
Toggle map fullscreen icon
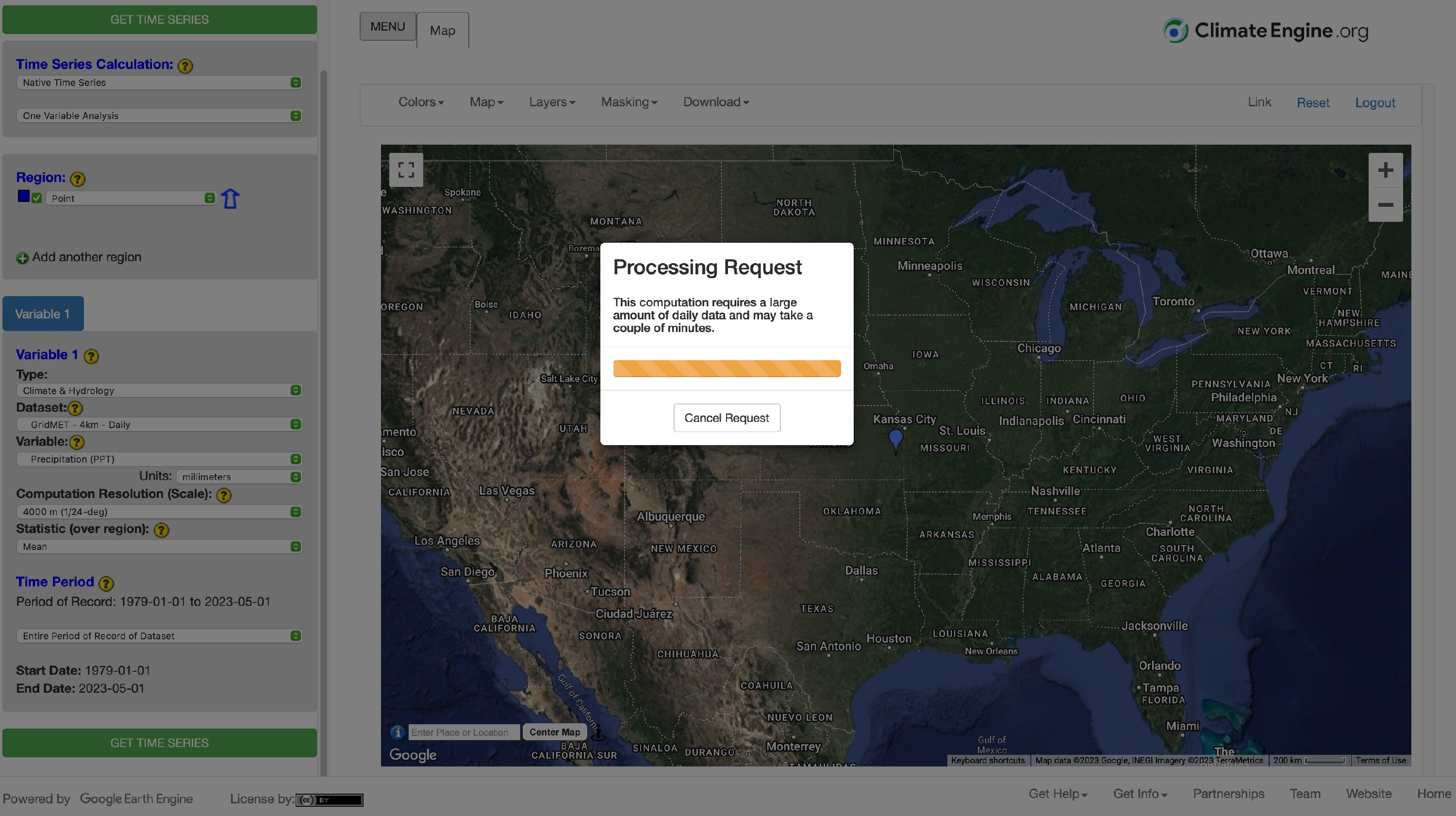(x=406, y=169)
